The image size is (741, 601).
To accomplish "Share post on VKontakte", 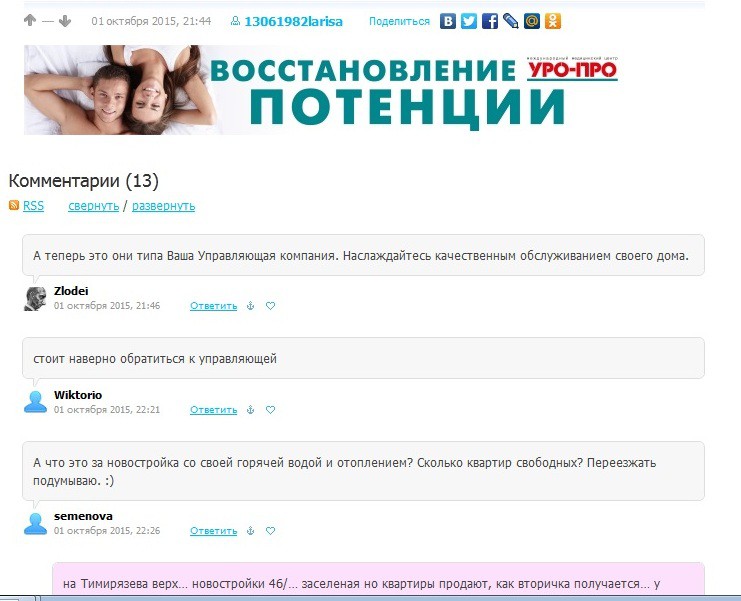I will pos(449,21).
